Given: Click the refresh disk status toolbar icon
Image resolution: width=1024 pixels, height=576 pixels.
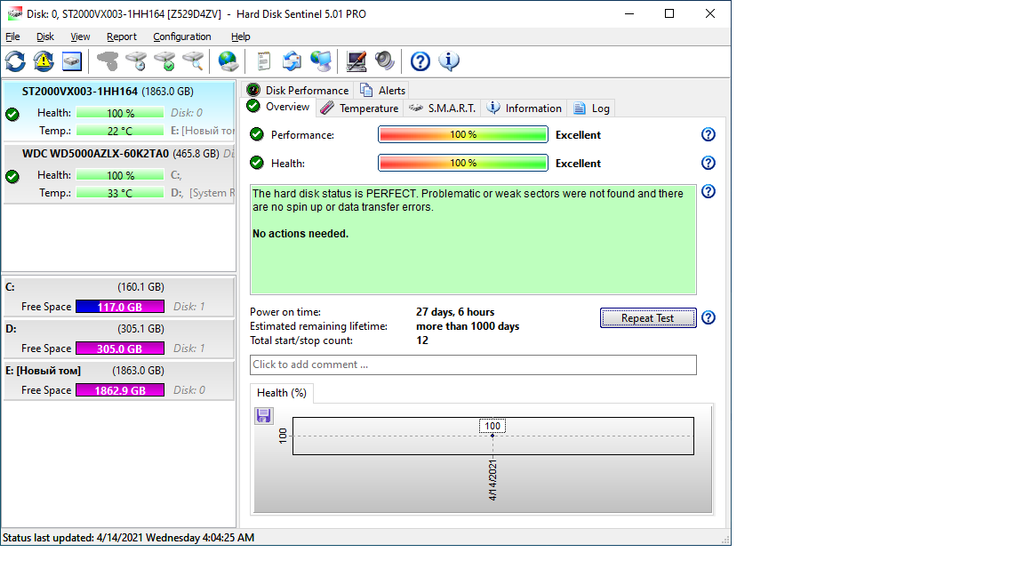Looking at the screenshot, I should pyautogui.click(x=16, y=61).
